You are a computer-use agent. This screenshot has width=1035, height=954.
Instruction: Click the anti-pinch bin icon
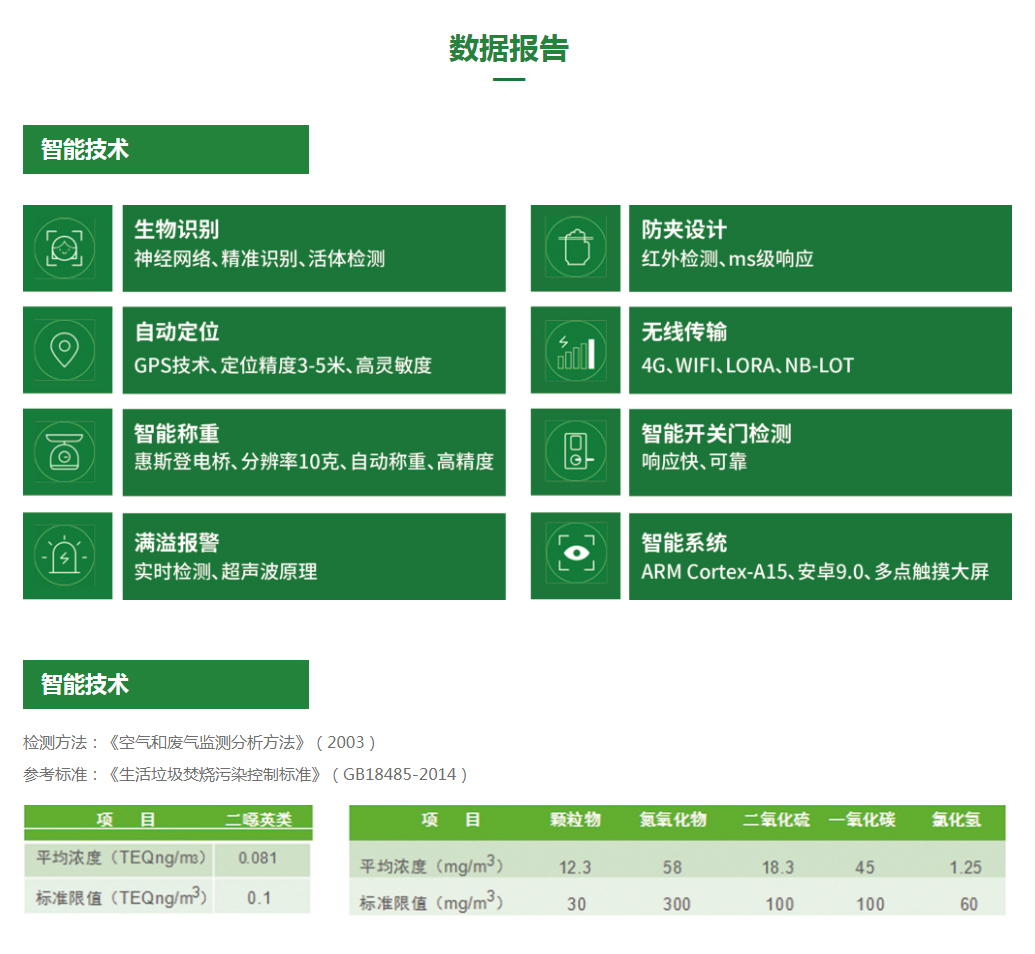tap(575, 248)
